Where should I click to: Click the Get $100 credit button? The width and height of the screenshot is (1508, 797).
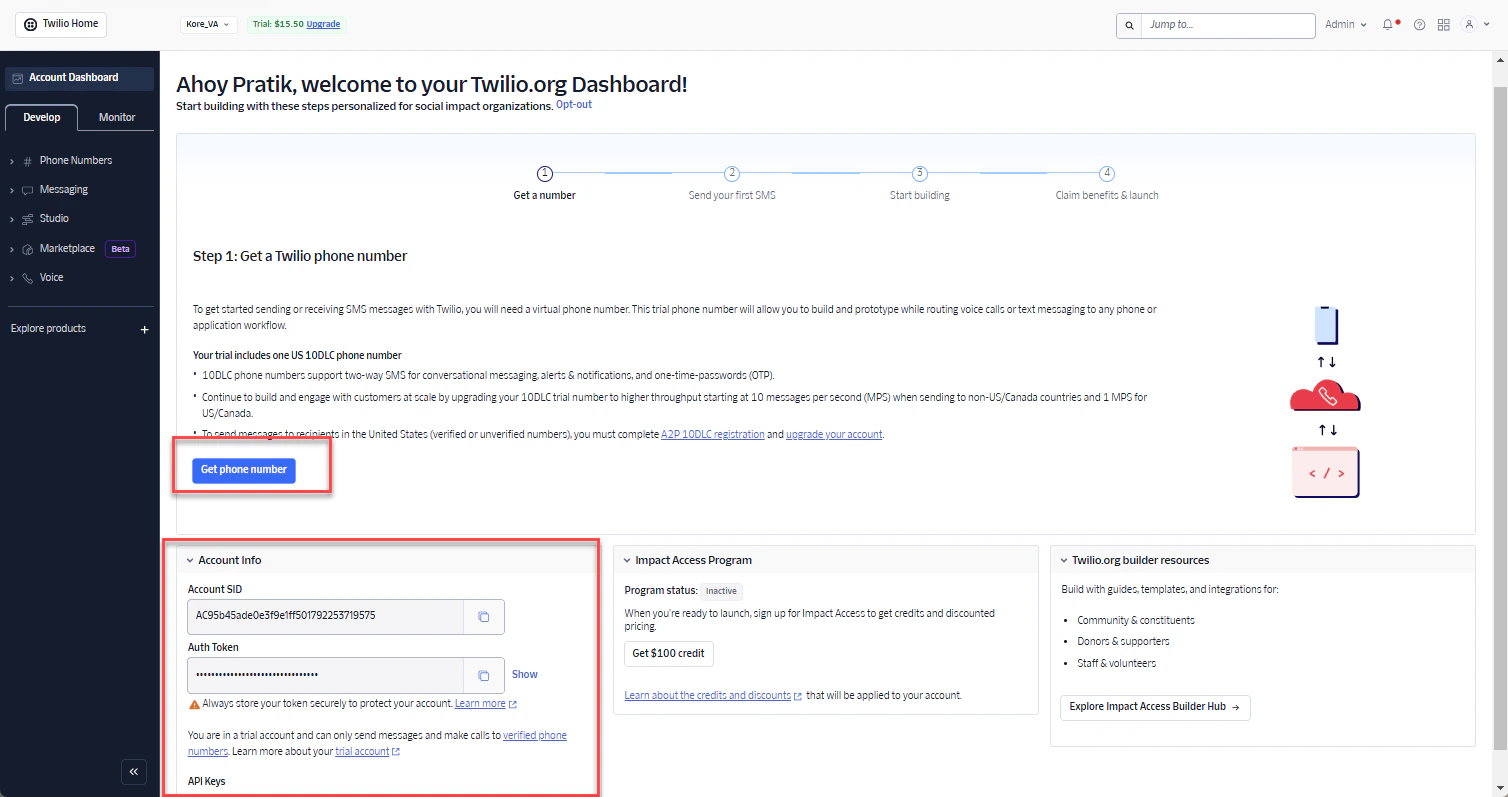[x=669, y=654]
